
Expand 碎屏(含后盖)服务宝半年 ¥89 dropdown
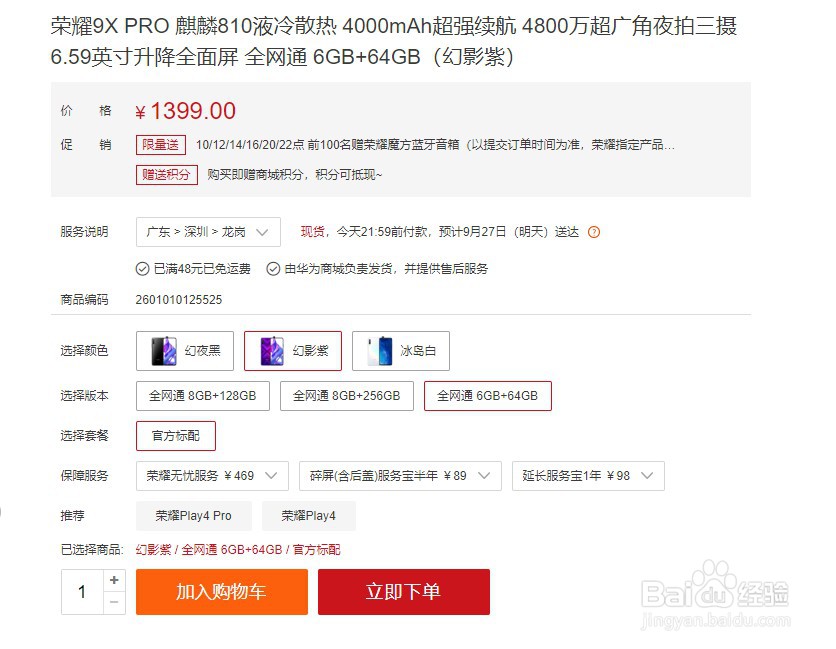click(x=400, y=476)
